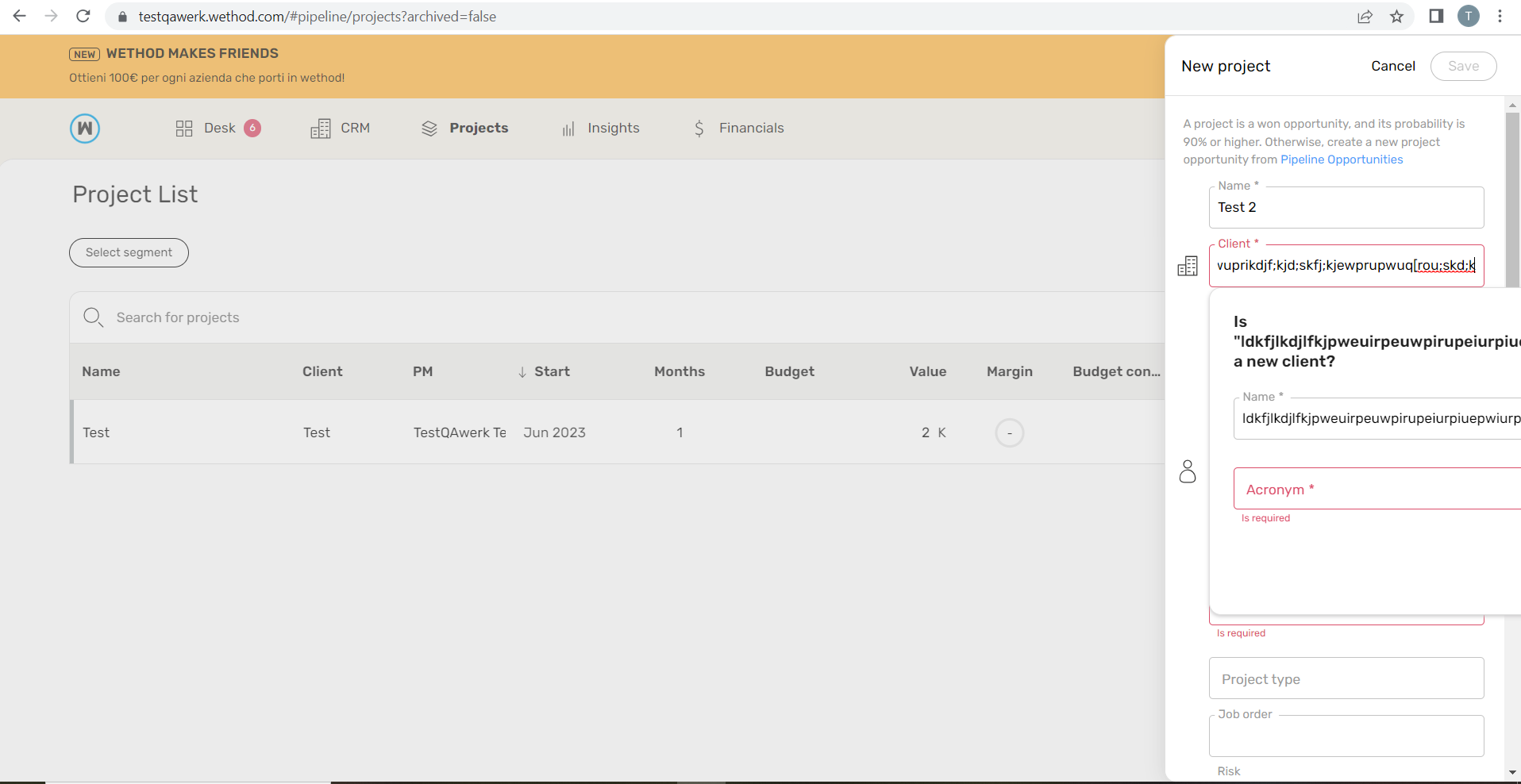The image size is (1521, 784).
Task: Open the Select segment filter
Action: pos(129,252)
